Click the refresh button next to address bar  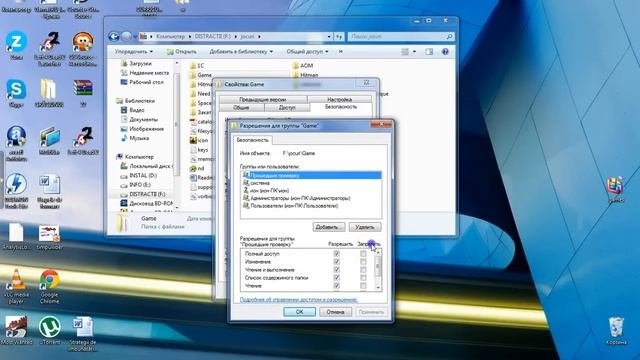coord(339,37)
